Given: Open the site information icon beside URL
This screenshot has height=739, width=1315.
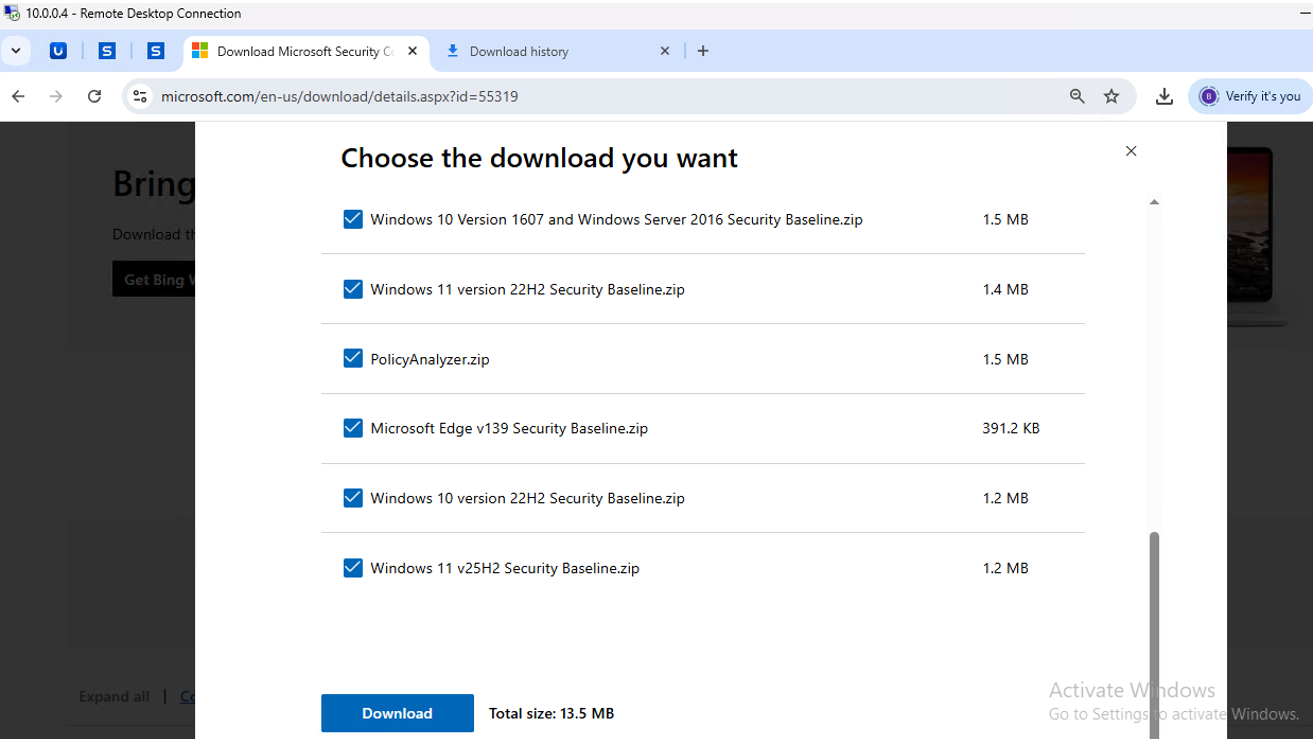Looking at the screenshot, I should coord(140,97).
